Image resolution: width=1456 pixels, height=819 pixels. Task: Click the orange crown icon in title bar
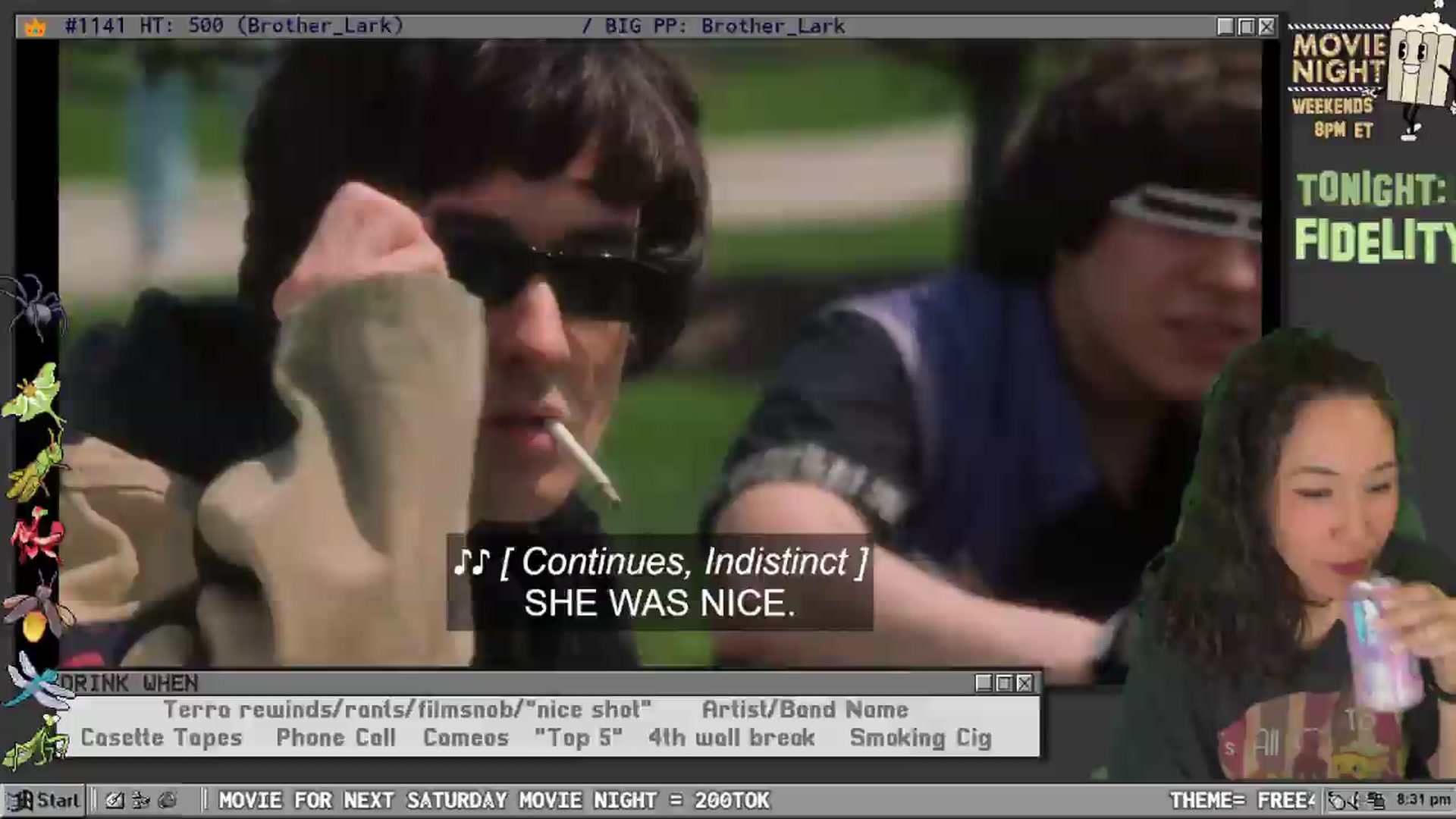pos(35,27)
